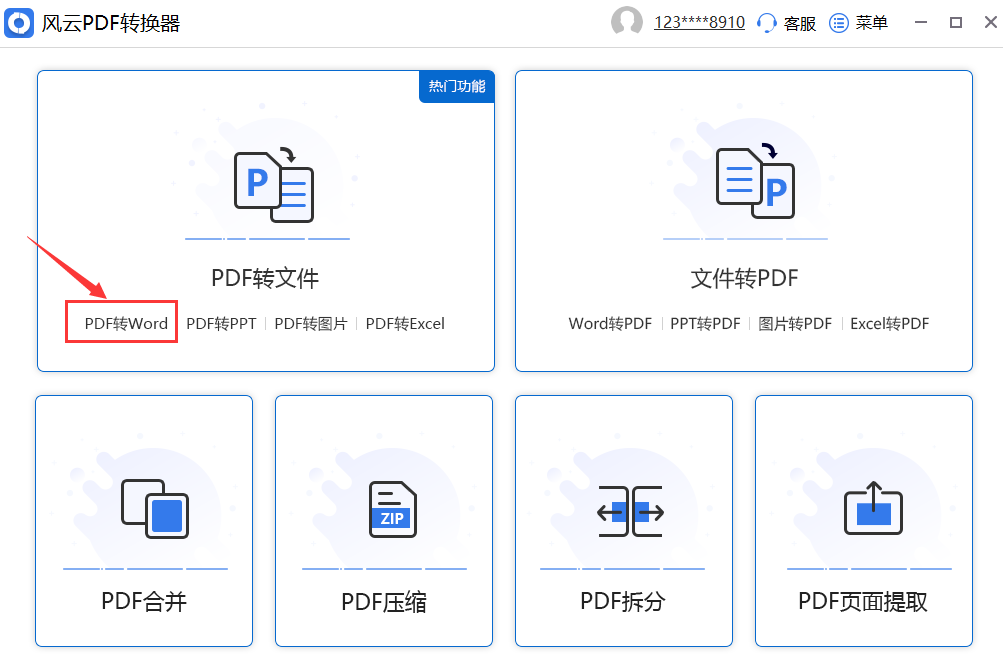
Task: Select the 文件转PDF heading
Action: [745, 278]
